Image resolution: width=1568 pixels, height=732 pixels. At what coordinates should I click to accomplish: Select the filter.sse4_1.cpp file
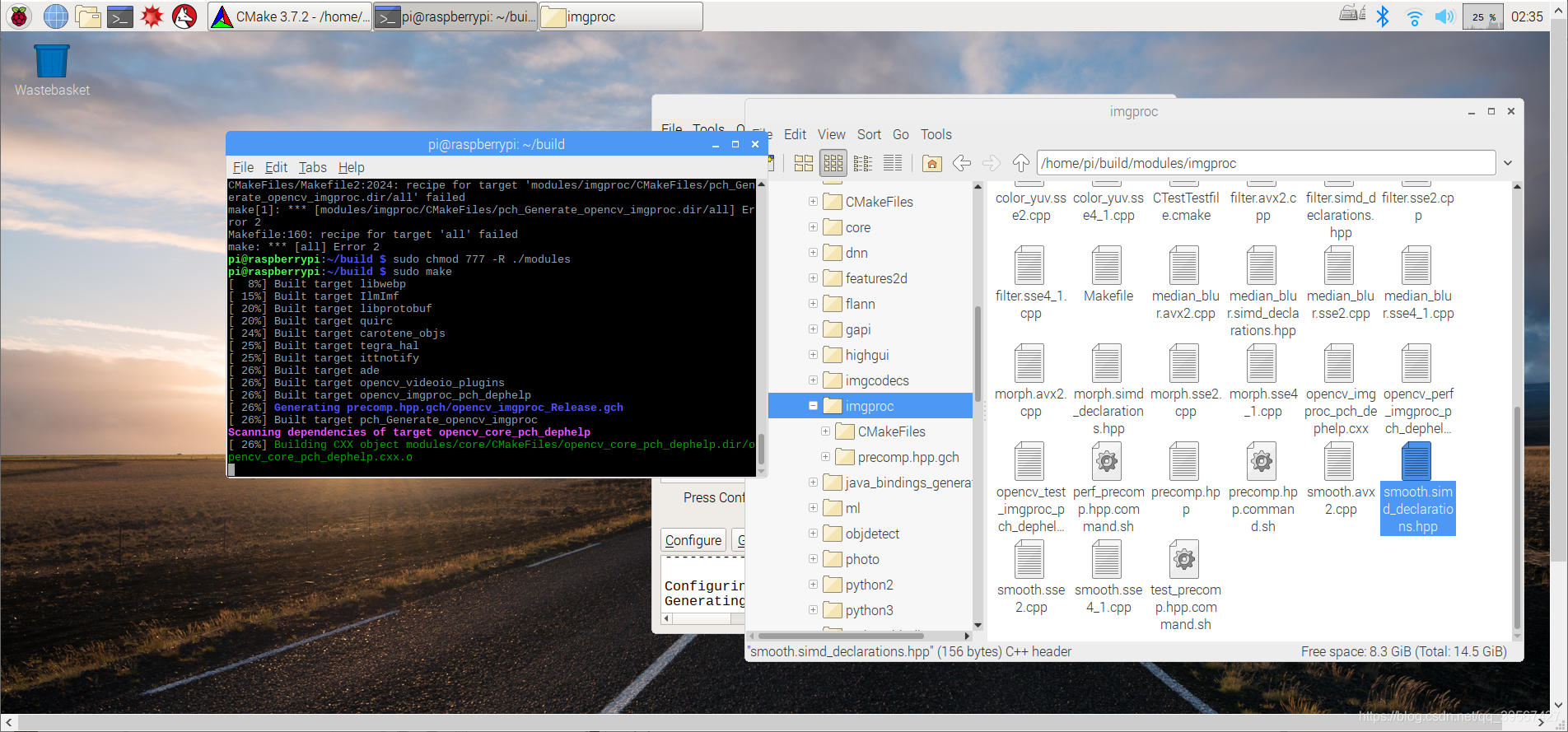(x=1030, y=283)
